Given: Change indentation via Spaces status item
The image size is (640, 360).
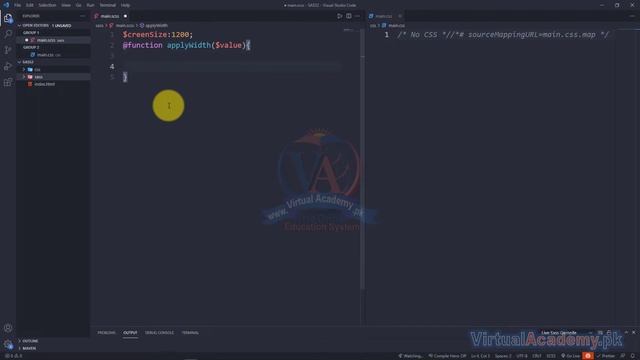Looking at the screenshot, I should tap(503, 356).
